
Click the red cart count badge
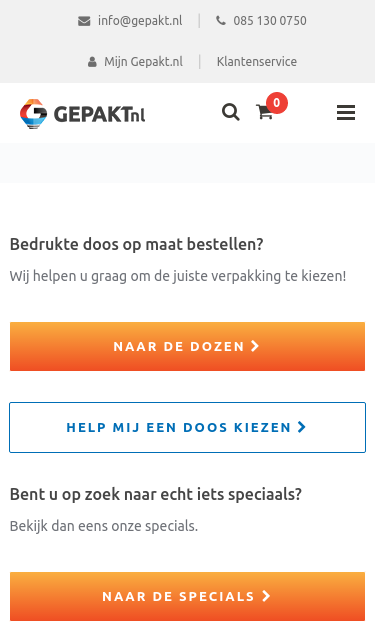277,103
